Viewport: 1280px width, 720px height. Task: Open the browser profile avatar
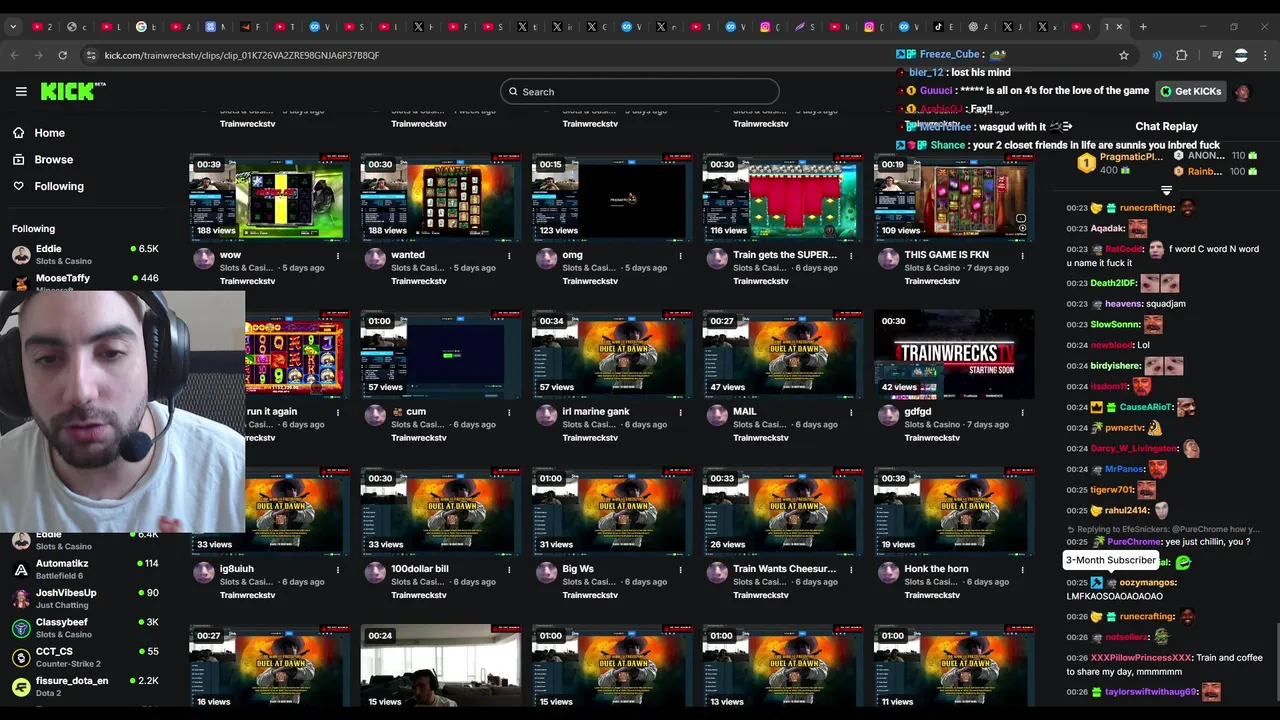[1241, 55]
